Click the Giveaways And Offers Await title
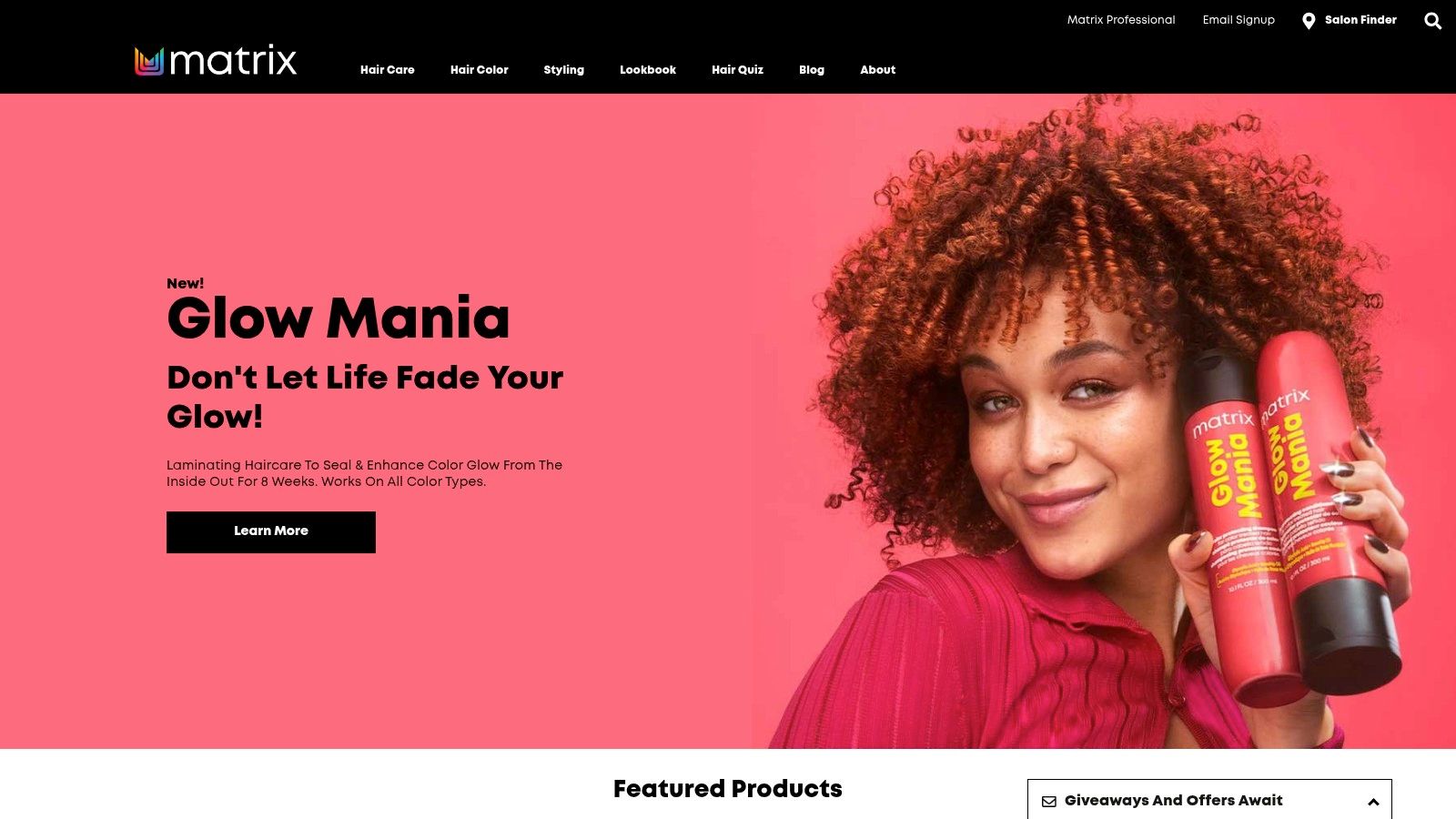Image resolution: width=1456 pixels, height=819 pixels. 1174,801
